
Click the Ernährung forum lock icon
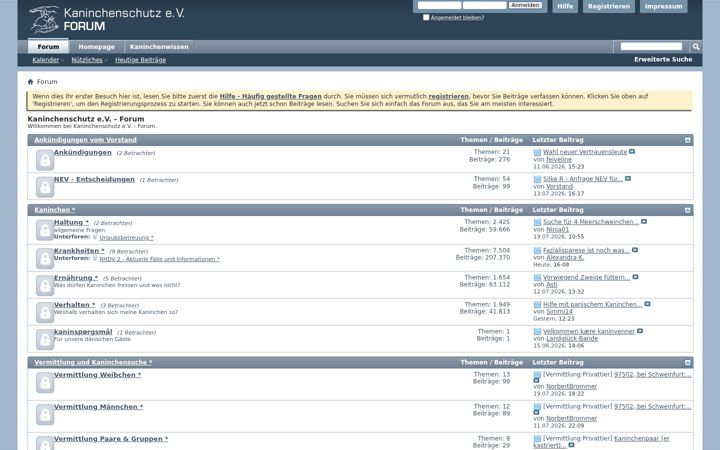[x=45, y=286]
